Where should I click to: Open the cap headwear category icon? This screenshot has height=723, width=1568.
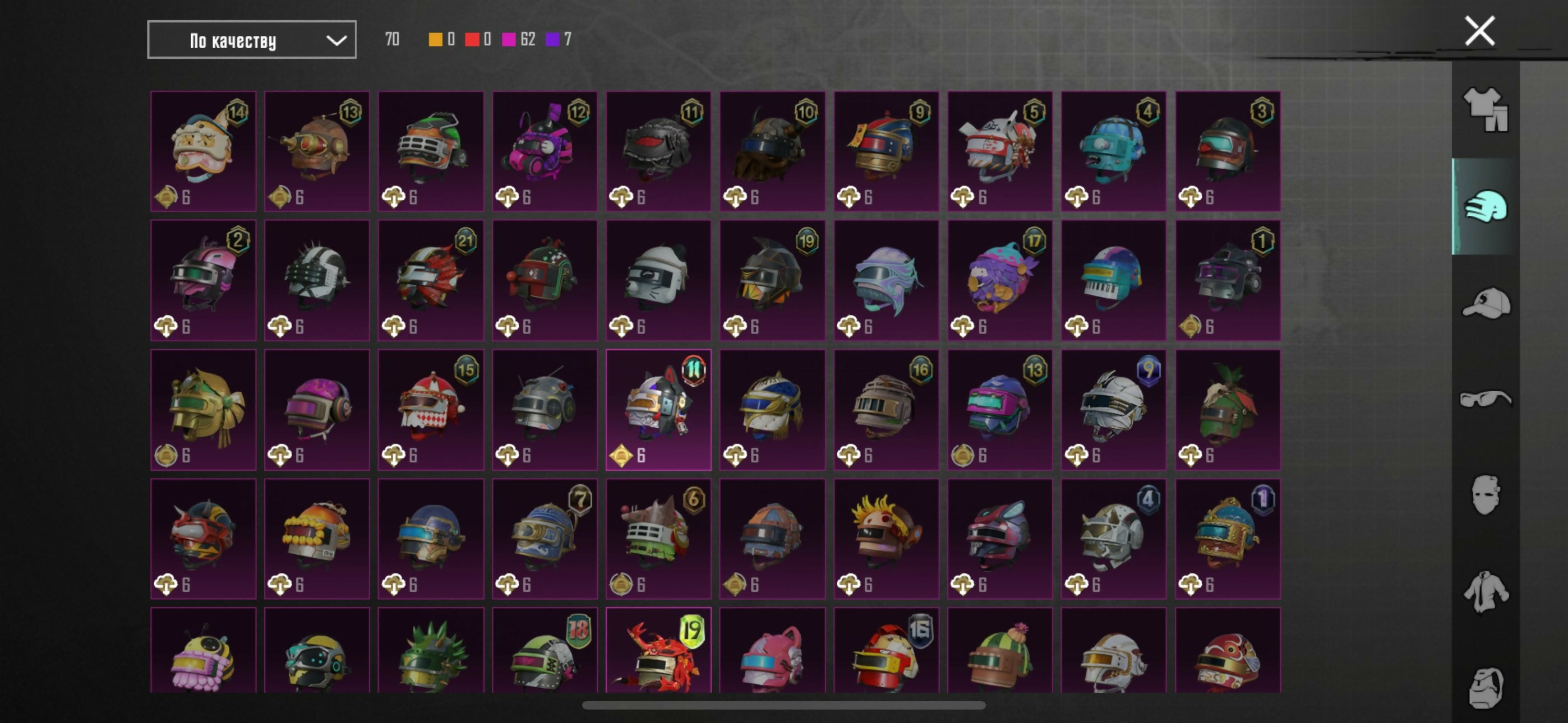[1485, 303]
